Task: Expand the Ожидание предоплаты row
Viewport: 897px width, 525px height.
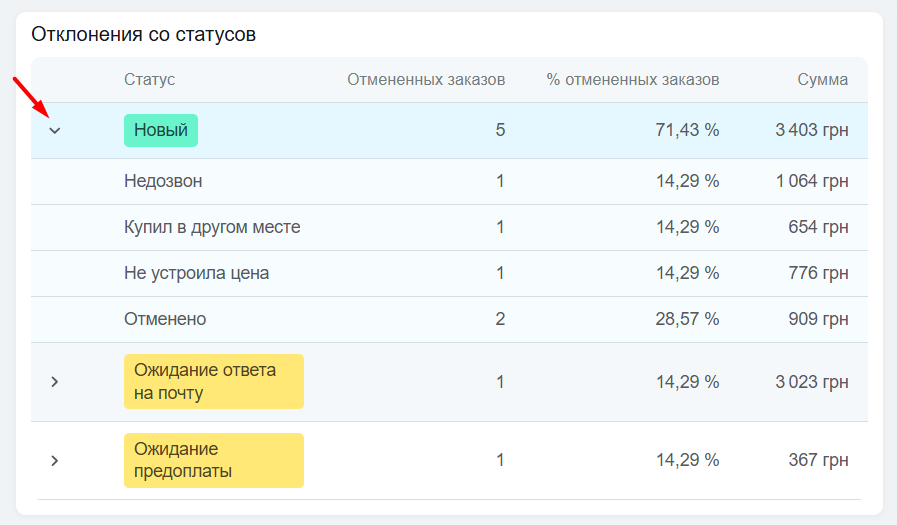Action: click(x=55, y=460)
